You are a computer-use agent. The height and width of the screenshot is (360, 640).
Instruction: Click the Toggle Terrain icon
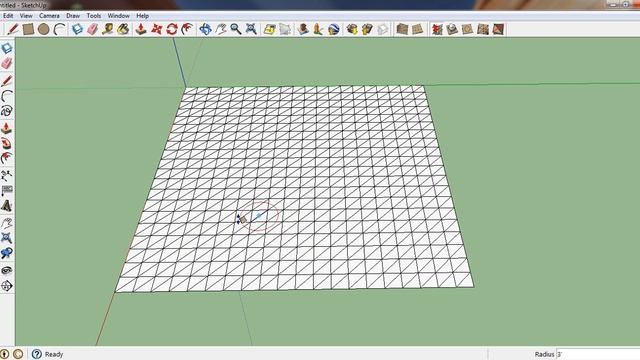click(285, 29)
